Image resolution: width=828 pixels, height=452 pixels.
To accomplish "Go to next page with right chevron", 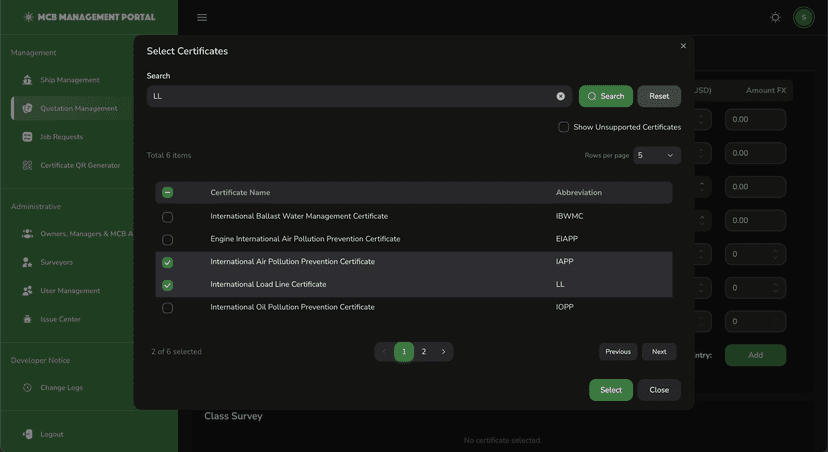I will pos(444,352).
